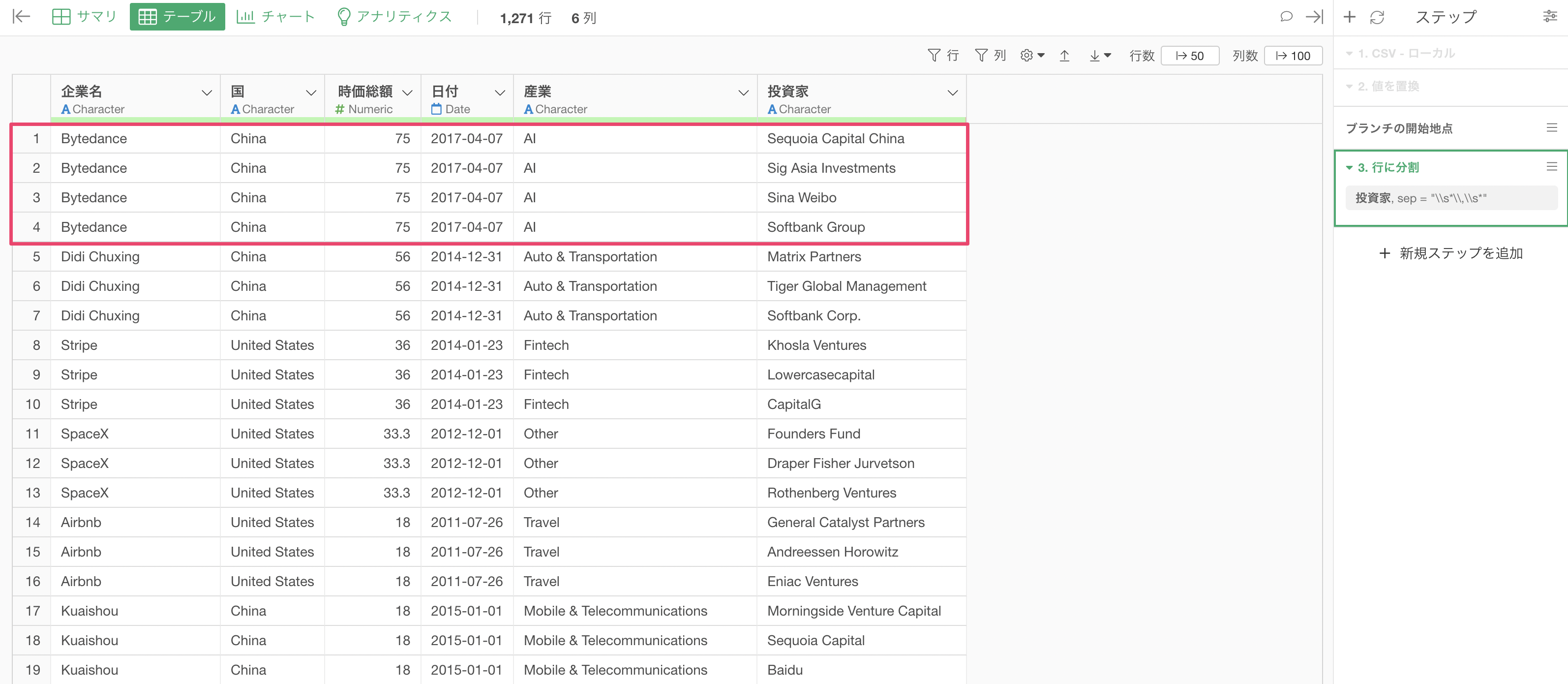Click the 1,271 行 row count label
The image size is (1568, 684).
click(525, 18)
